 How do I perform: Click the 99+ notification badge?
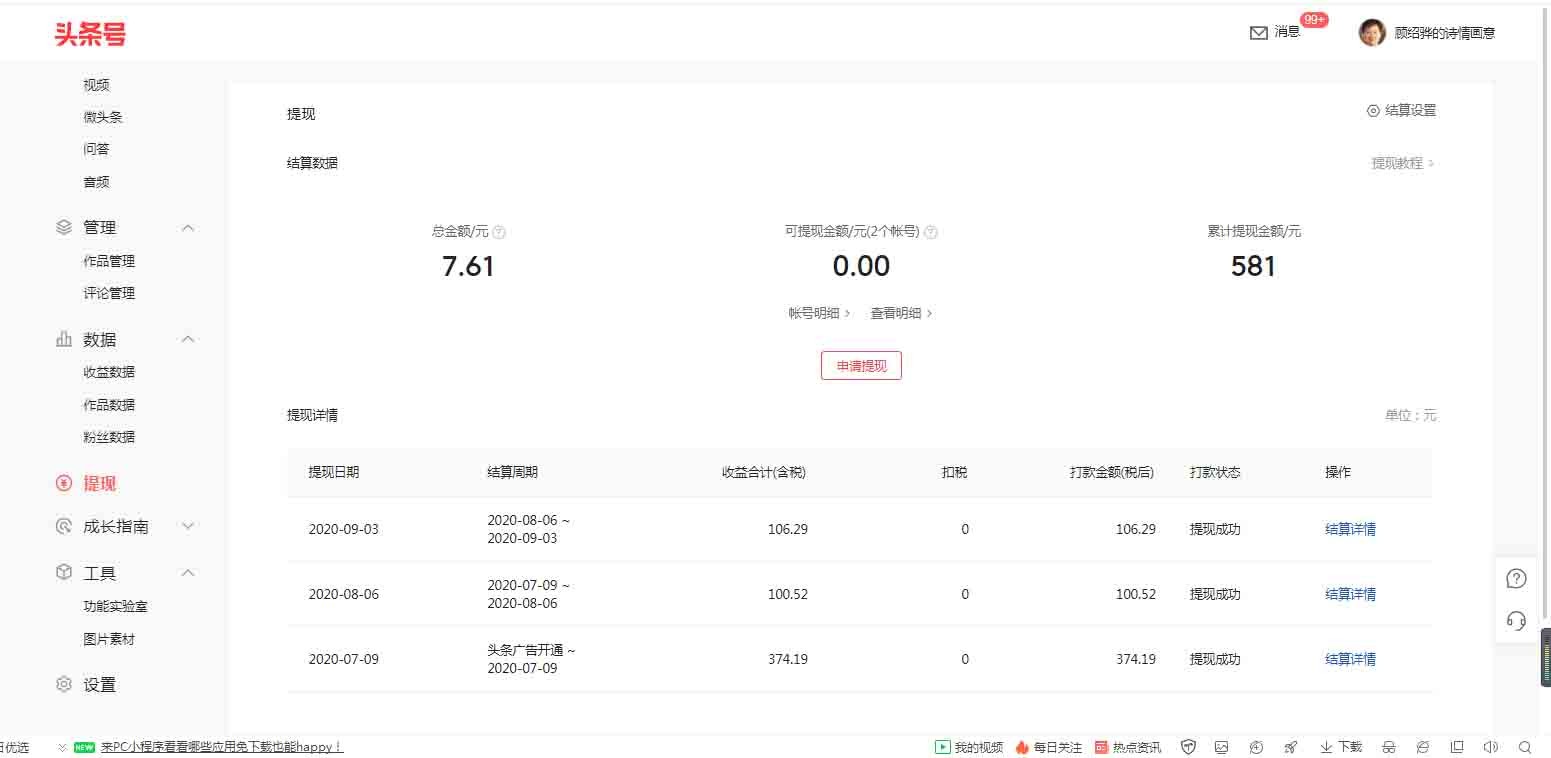pyautogui.click(x=1314, y=20)
